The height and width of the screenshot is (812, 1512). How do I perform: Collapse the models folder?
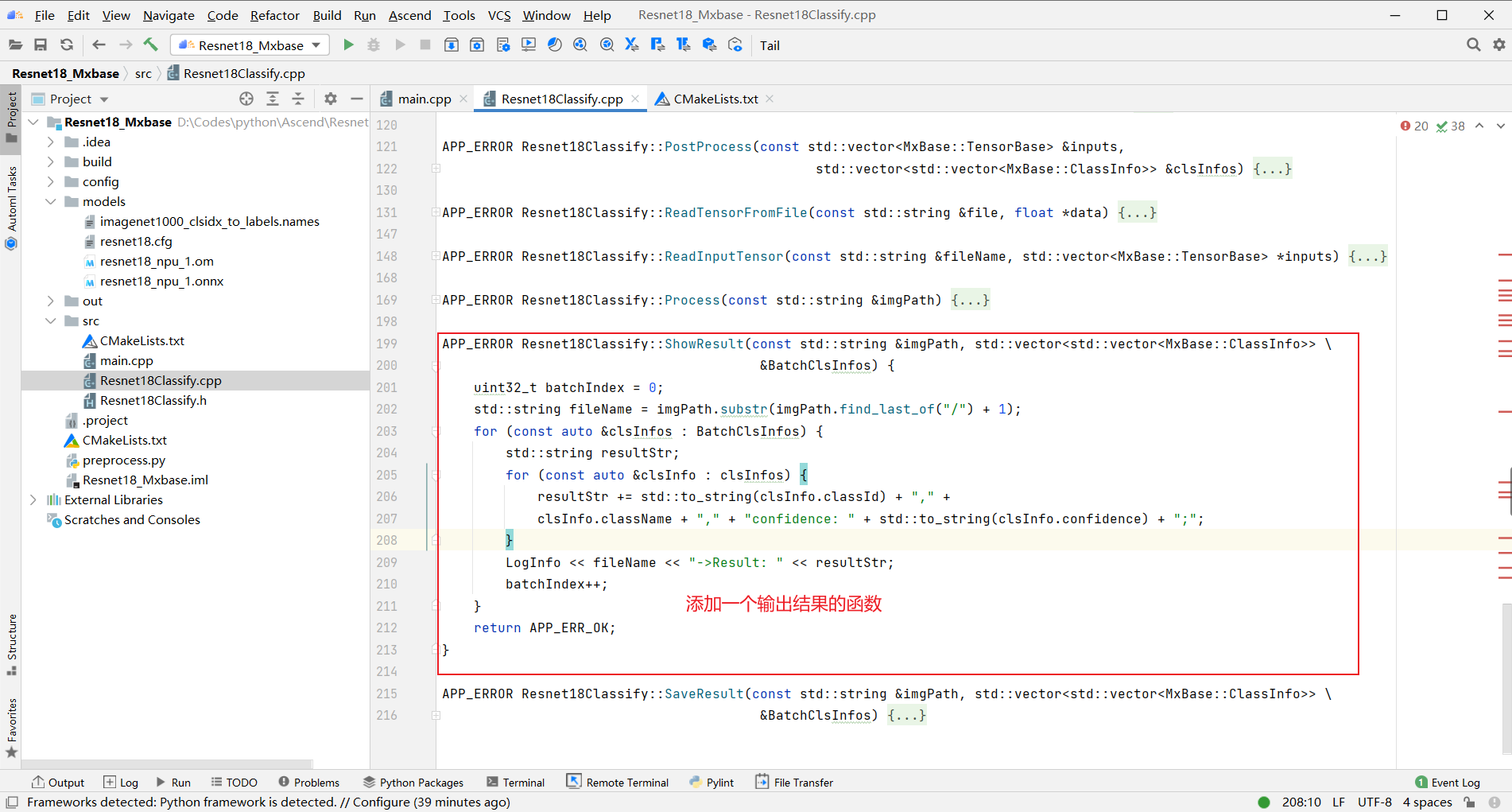click(x=51, y=201)
